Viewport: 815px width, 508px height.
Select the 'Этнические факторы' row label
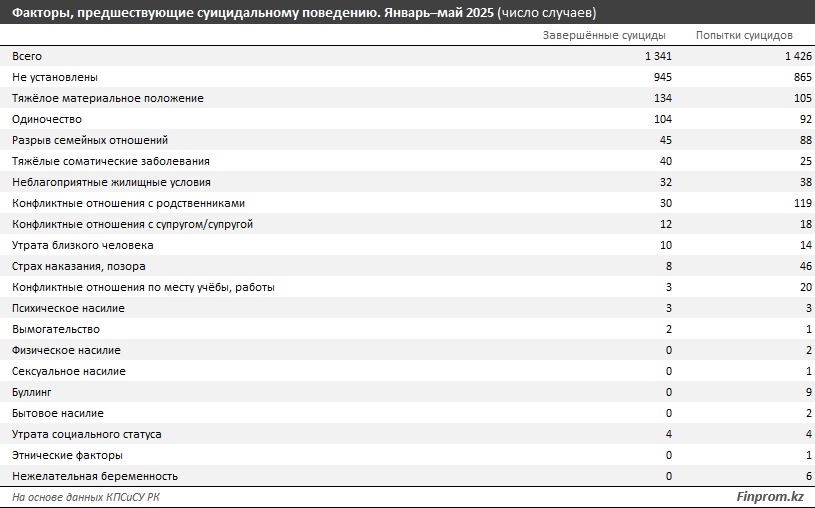coord(67,455)
